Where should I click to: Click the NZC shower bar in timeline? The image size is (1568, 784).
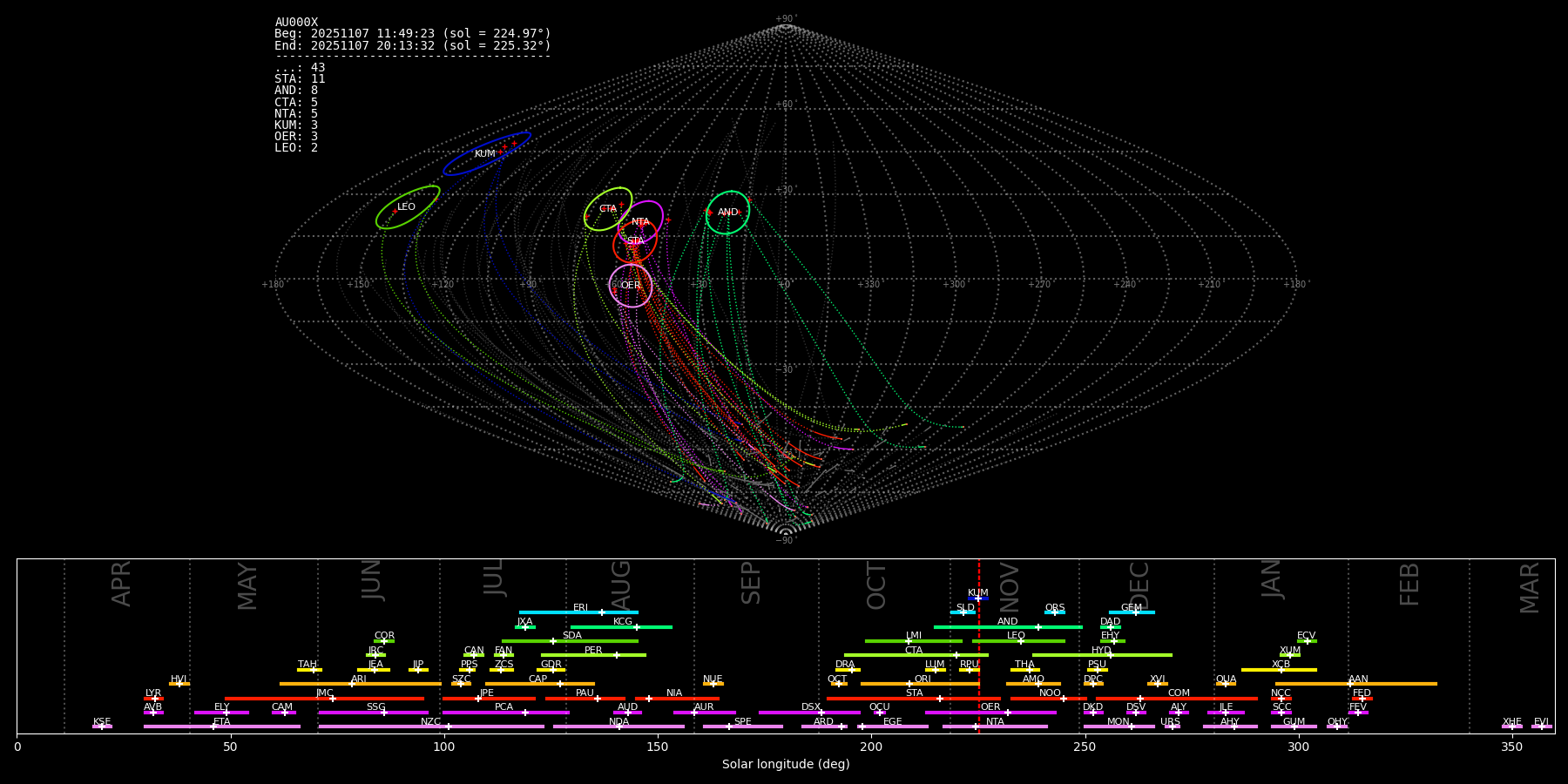pos(431,727)
